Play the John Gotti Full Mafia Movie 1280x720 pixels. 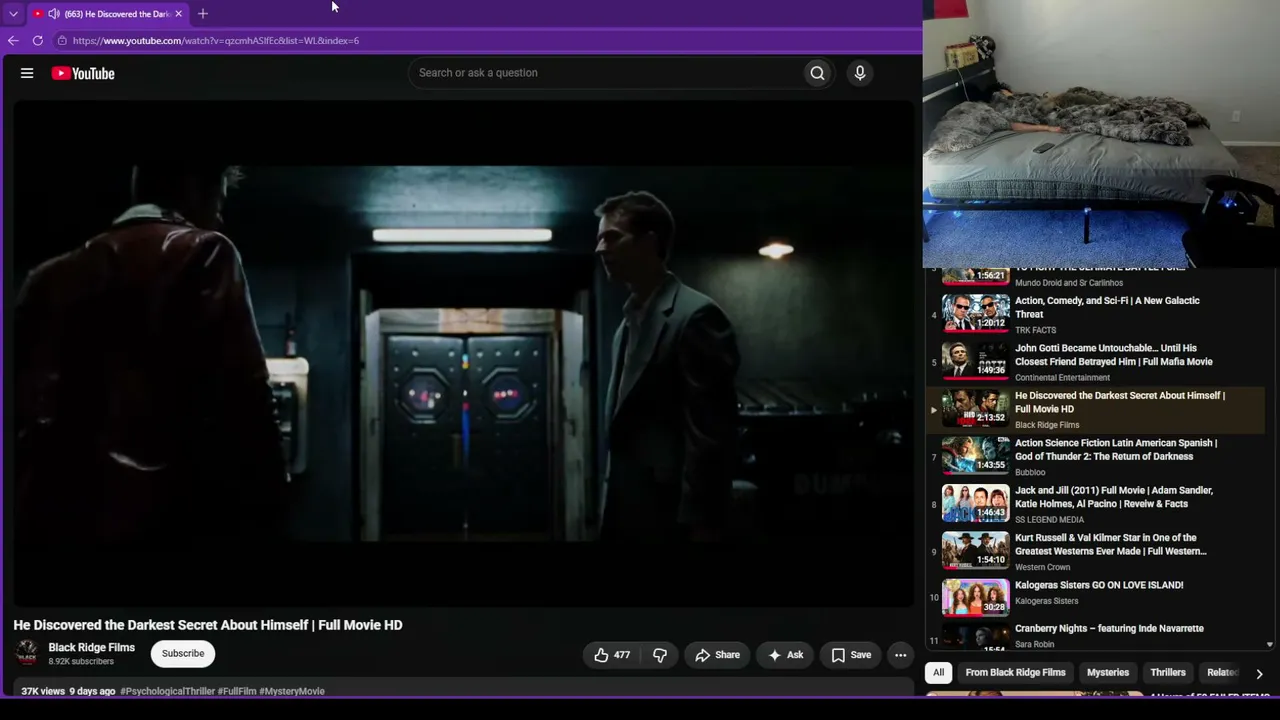(x=1114, y=355)
